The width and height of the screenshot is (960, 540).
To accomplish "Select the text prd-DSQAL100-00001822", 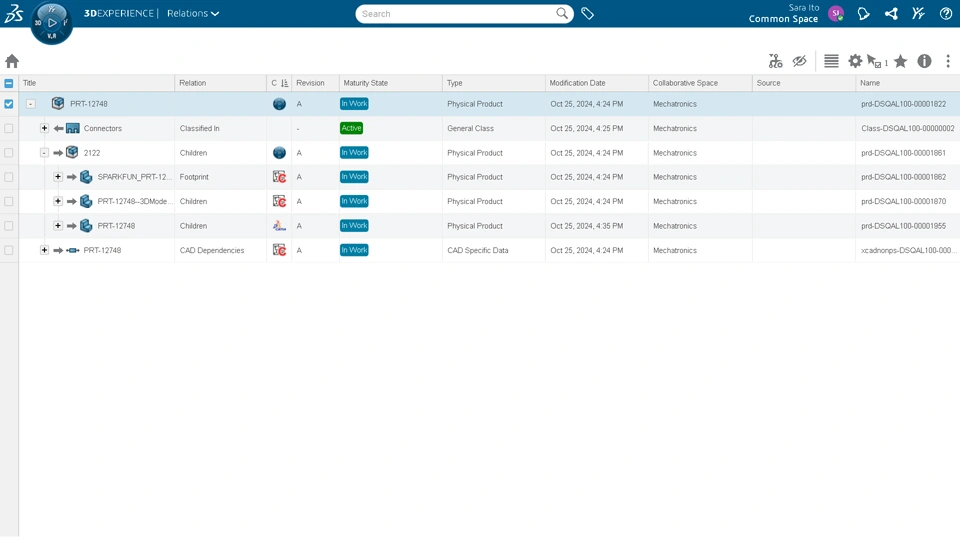I will tap(903, 104).
